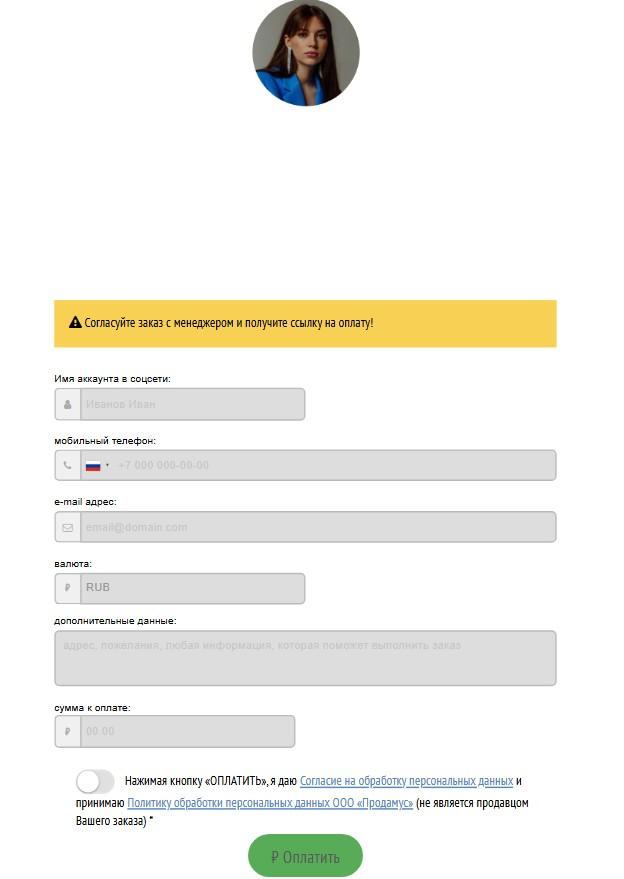Click the warning triangle icon in yellow banner
624x879 pixels.
tap(75, 323)
